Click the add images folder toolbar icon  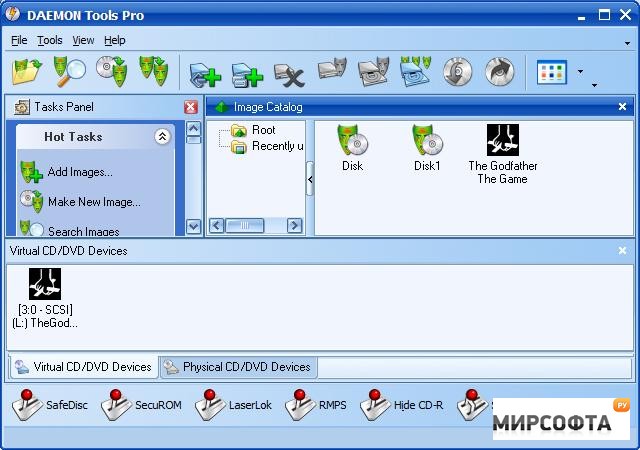coord(27,72)
